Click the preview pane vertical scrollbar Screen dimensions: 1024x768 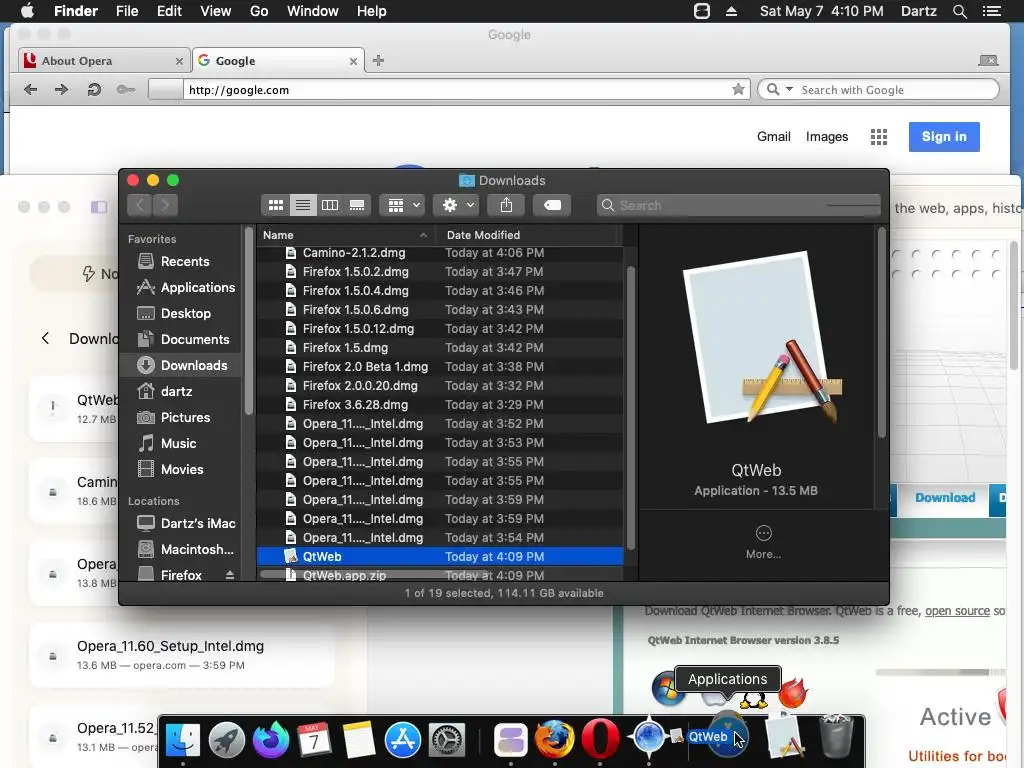tap(882, 333)
